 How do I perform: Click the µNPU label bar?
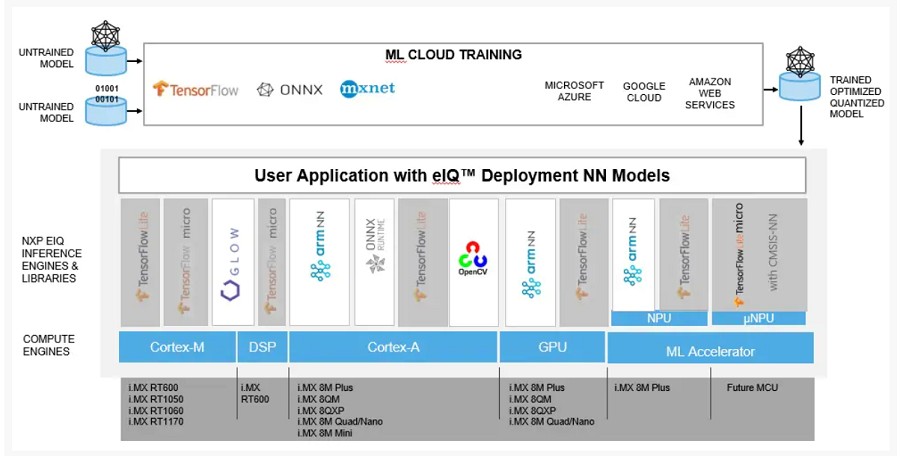pos(759,319)
